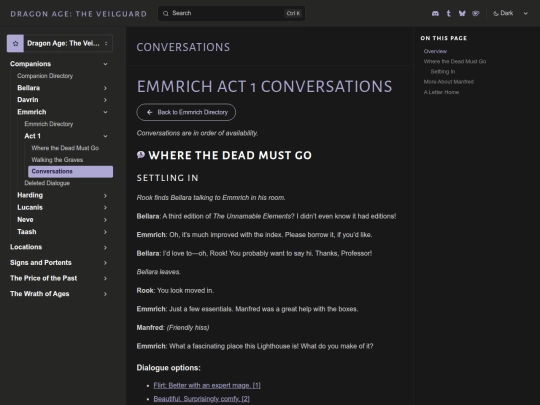Expand The Wrath of Ages section
The width and height of the screenshot is (540, 405).
tap(59, 294)
